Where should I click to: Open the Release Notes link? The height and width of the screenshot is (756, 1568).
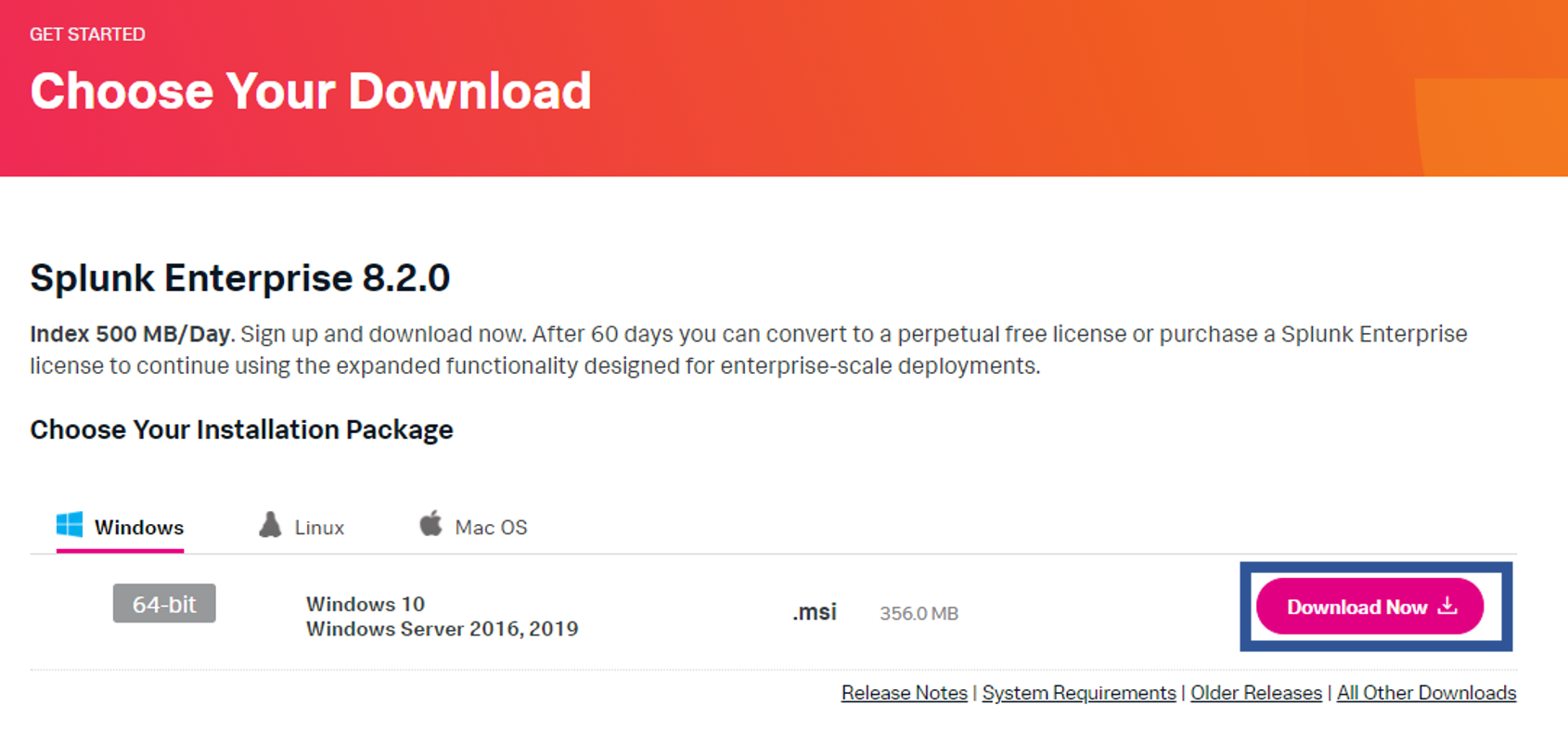[905, 693]
